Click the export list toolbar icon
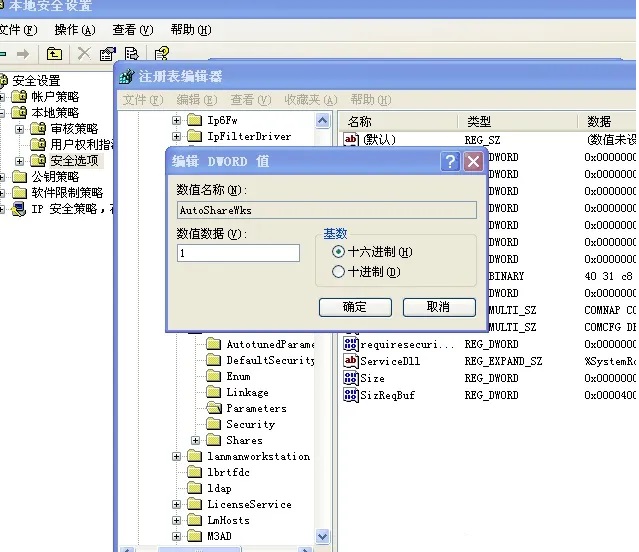The height and width of the screenshot is (552, 639). coord(132,54)
